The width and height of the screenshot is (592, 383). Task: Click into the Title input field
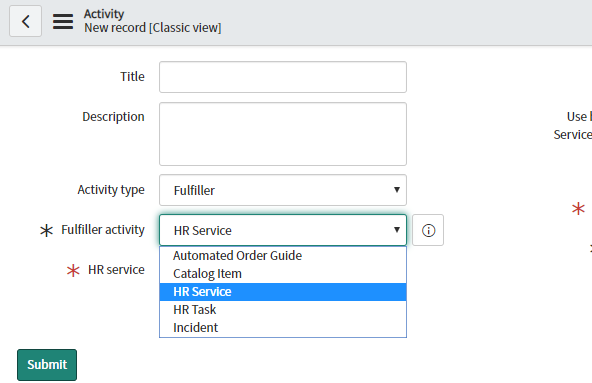coord(283,77)
